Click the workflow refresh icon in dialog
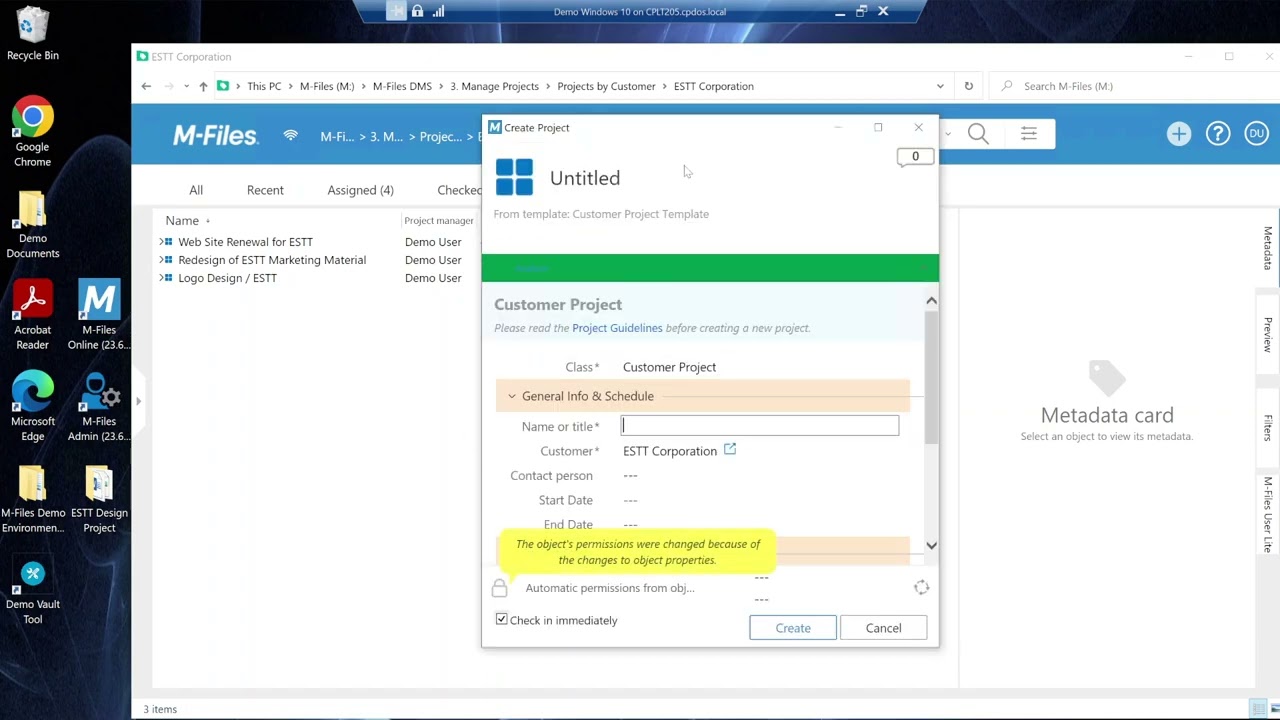This screenshot has width=1280, height=720. click(921, 588)
